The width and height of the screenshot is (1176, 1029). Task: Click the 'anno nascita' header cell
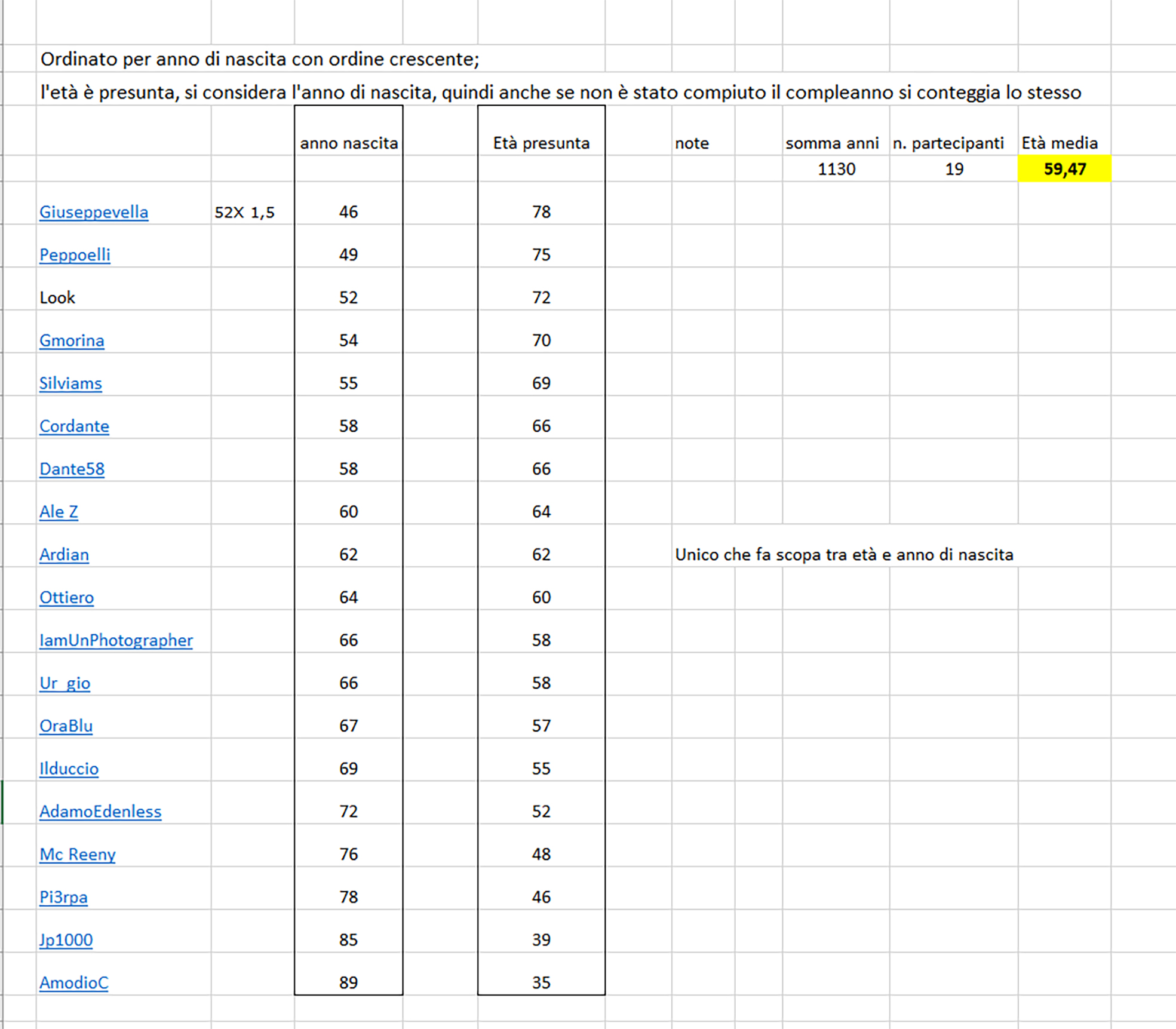click(x=349, y=143)
